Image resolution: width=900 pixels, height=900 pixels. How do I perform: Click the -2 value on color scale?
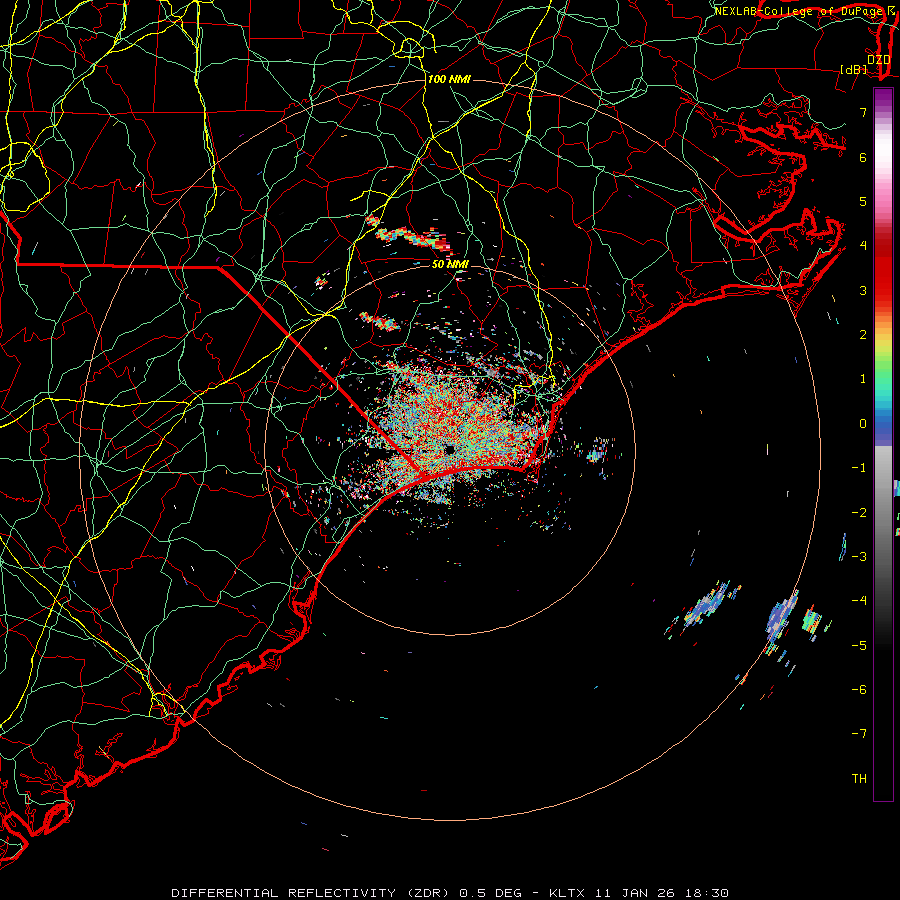(x=859, y=513)
